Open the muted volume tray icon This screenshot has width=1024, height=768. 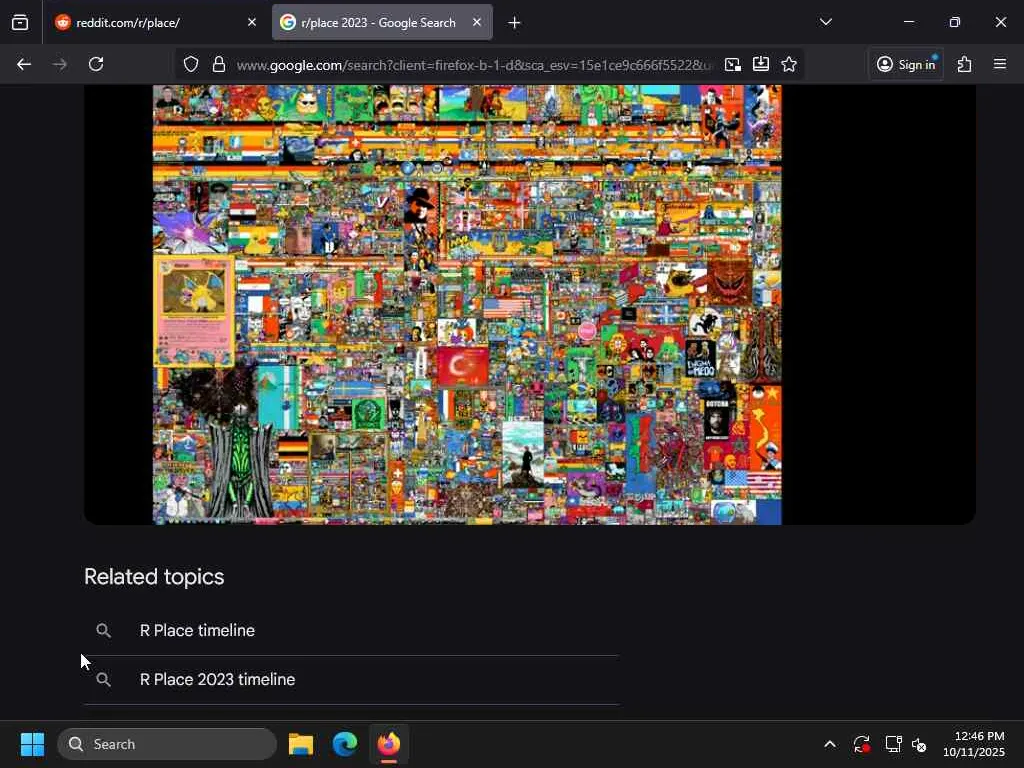pos(919,744)
